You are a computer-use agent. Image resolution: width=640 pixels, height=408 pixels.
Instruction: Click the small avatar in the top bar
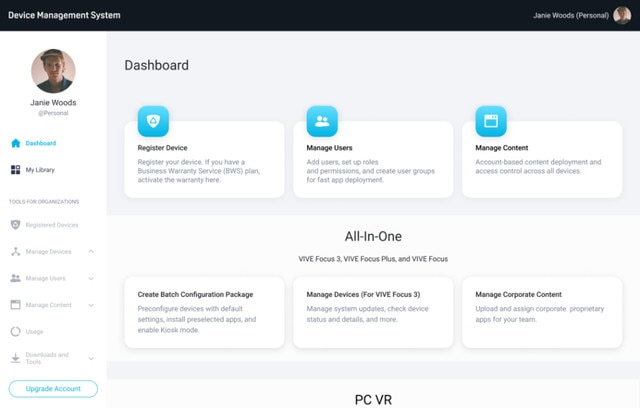622,16
